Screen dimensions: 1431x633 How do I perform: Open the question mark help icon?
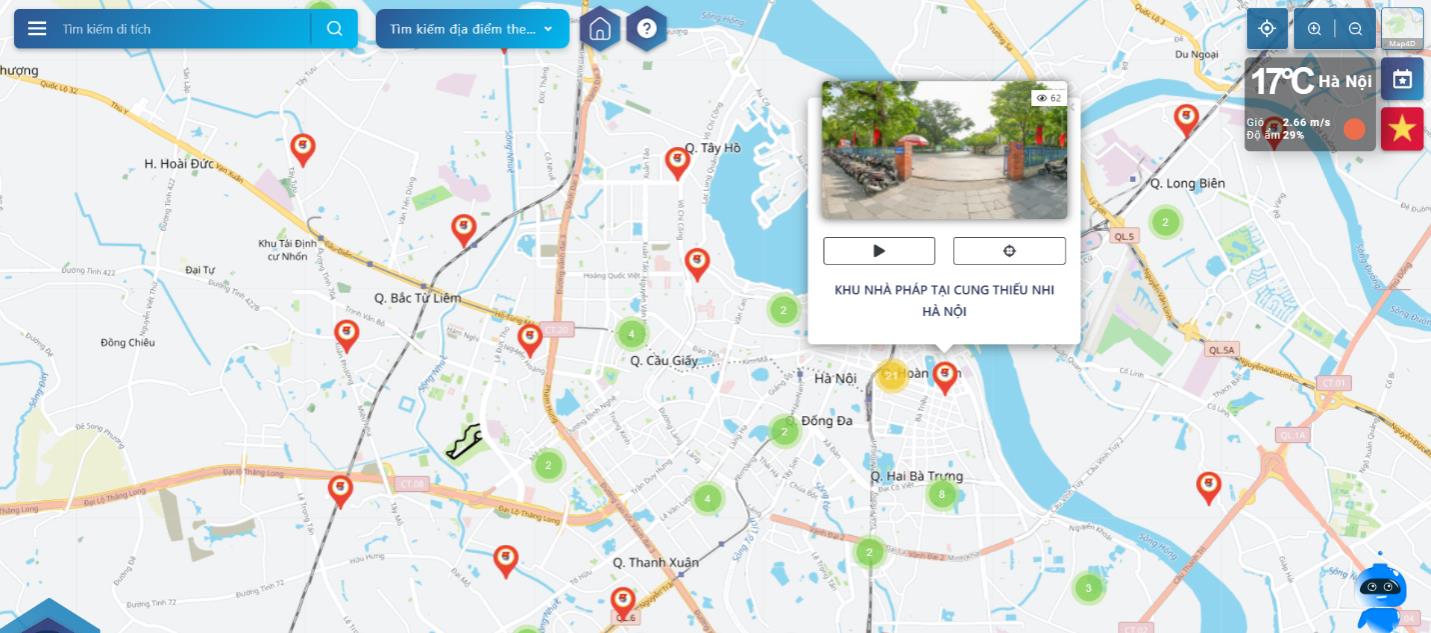click(x=647, y=29)
